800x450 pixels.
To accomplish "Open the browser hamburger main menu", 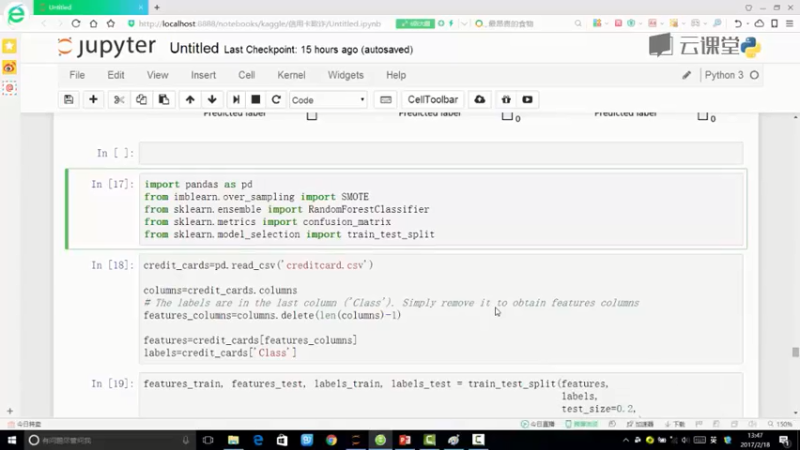I will [789, 23].
